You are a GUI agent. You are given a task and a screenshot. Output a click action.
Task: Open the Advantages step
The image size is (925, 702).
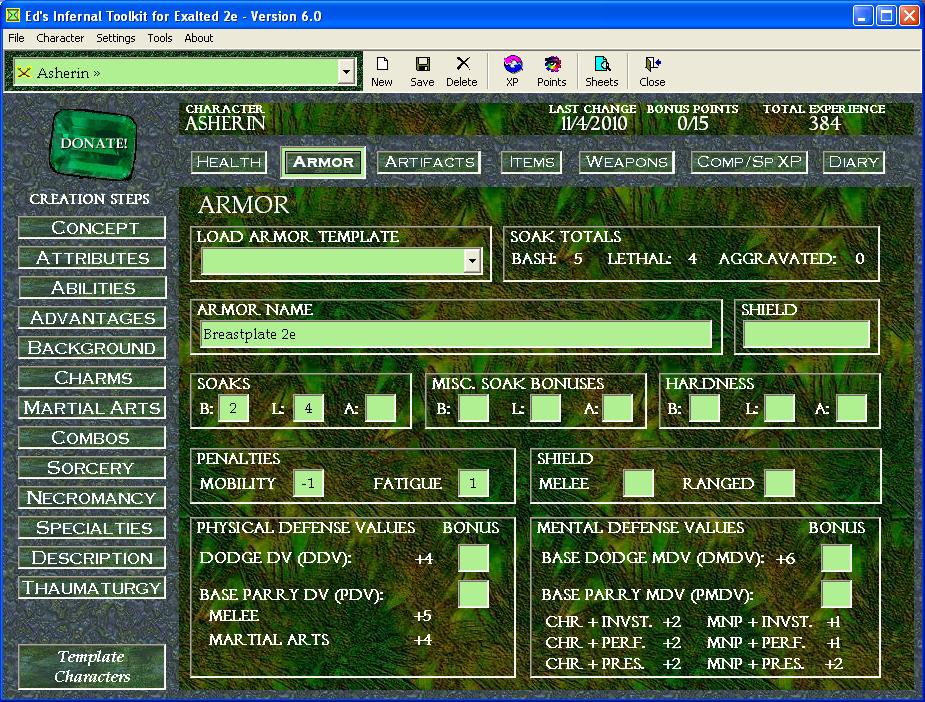92,318
